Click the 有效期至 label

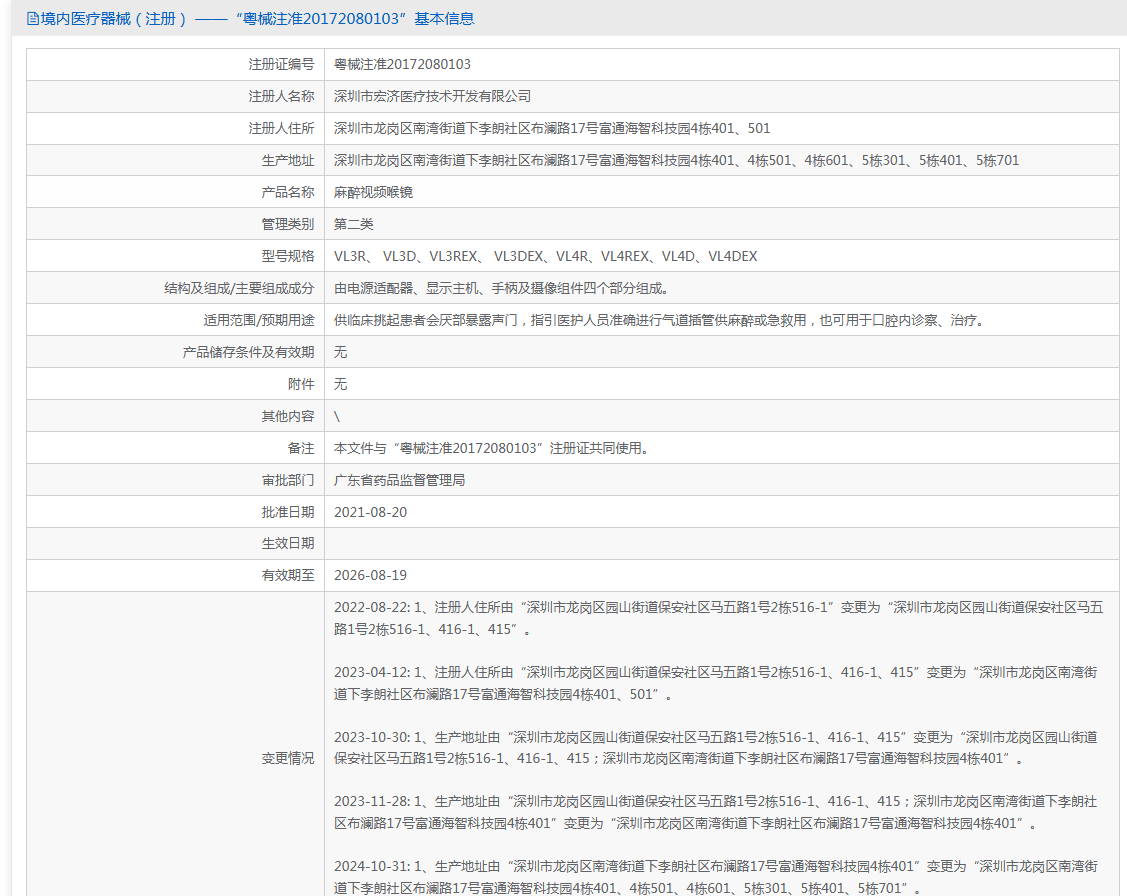288,576
